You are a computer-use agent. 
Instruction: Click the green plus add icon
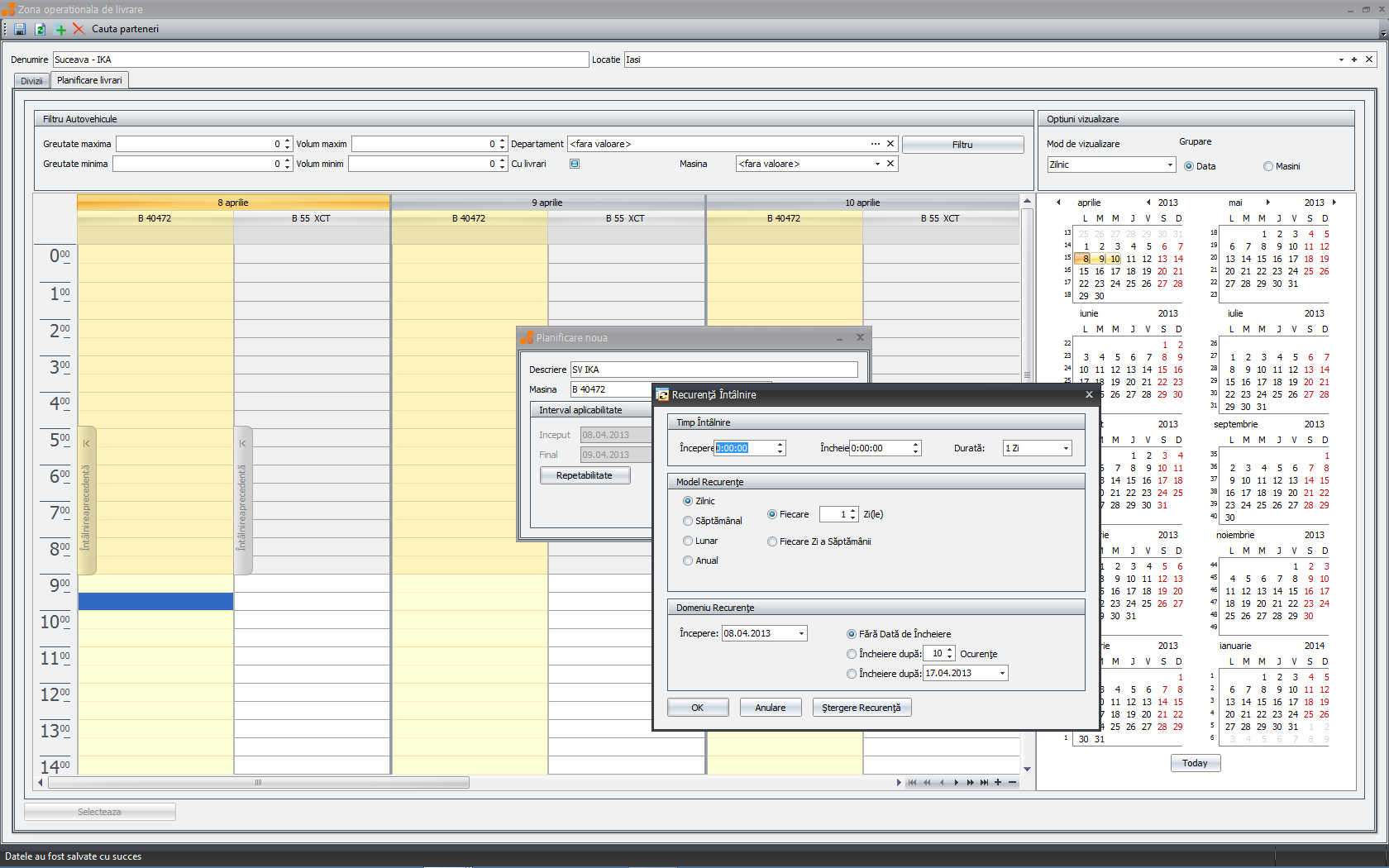60,29
